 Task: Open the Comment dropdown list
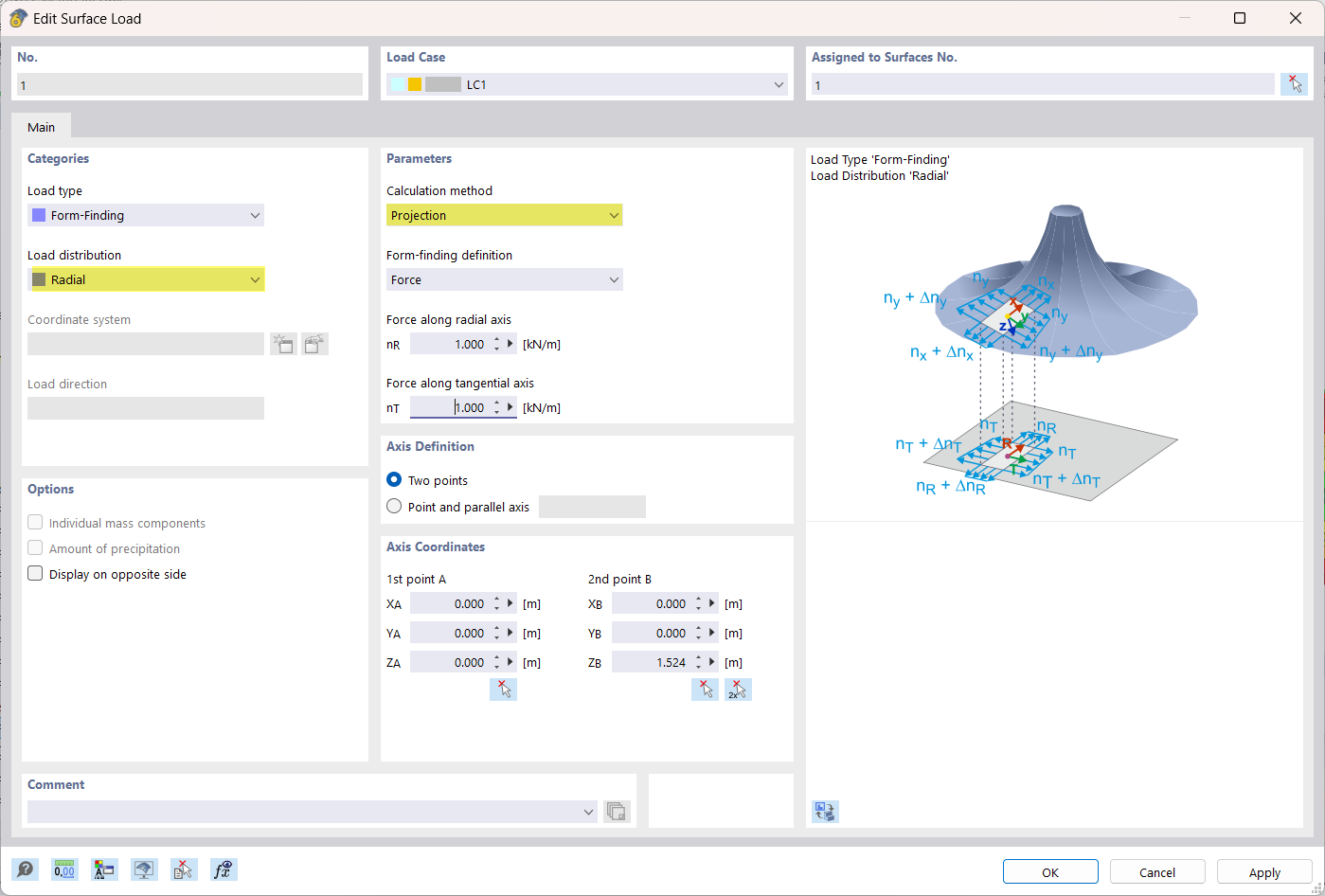click(x=589, y=812)
